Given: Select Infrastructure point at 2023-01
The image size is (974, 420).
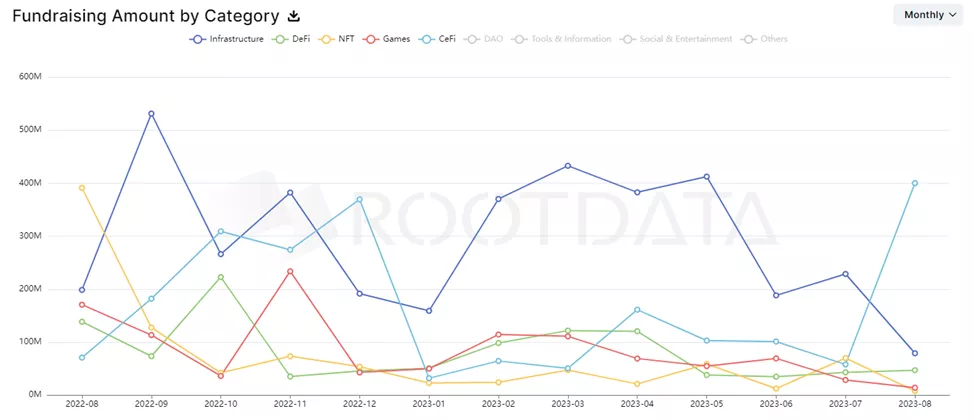Looking at the screenshot, I should point(429,311).
